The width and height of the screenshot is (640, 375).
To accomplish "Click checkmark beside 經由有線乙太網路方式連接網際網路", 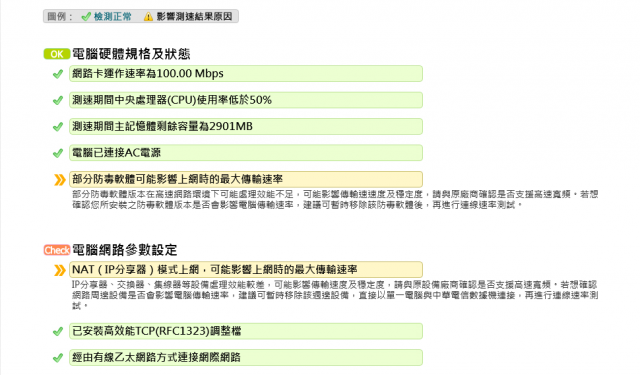I will coord(58,358).
